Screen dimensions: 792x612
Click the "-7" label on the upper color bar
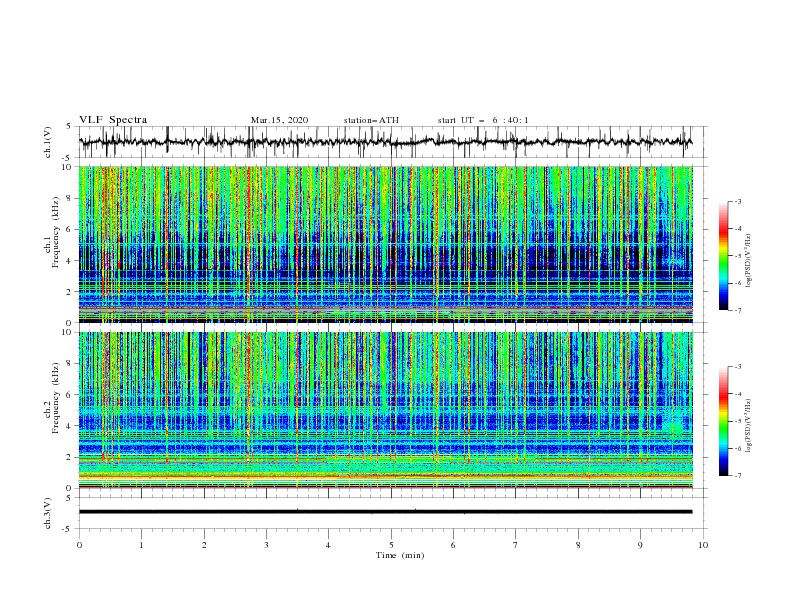pyautogui.click(x=737, y=310)
